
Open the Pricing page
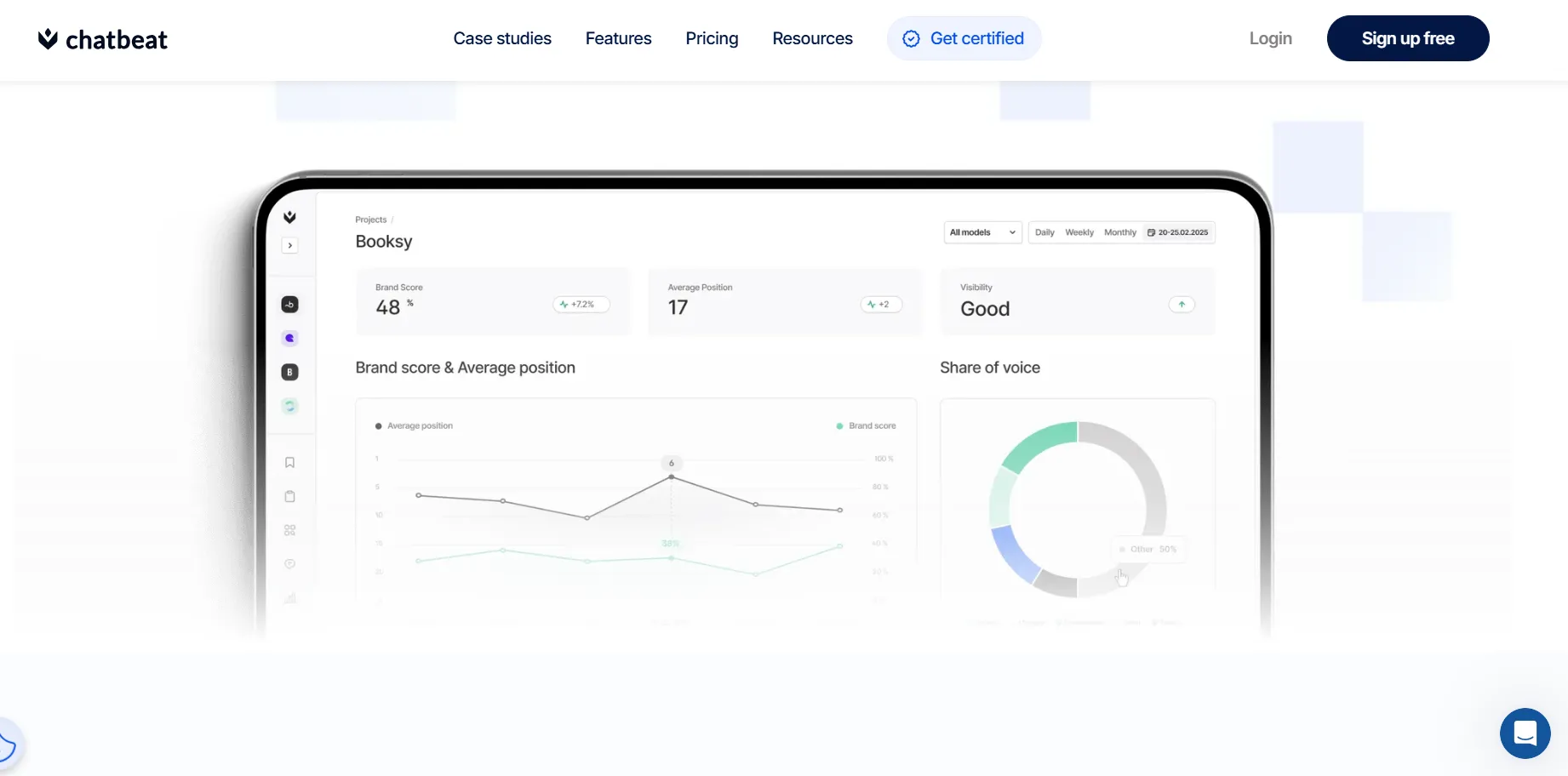(x=712, y=38)
